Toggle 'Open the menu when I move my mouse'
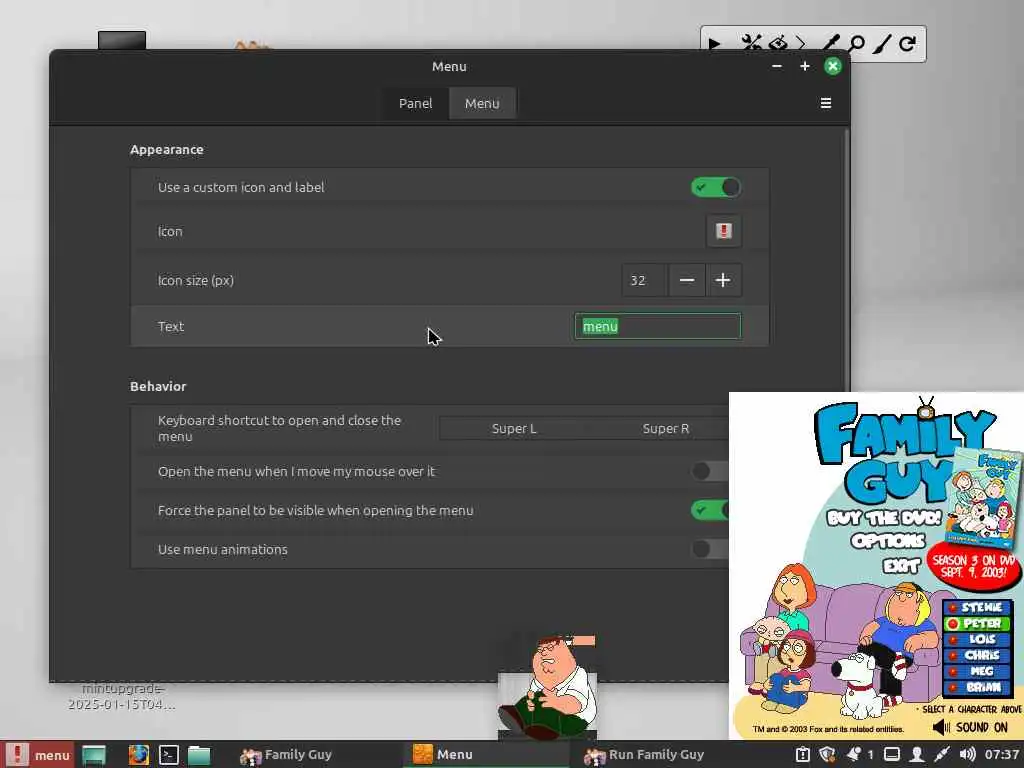Image resolution: width=1024 pixels, height=768 pixels. 711,471
